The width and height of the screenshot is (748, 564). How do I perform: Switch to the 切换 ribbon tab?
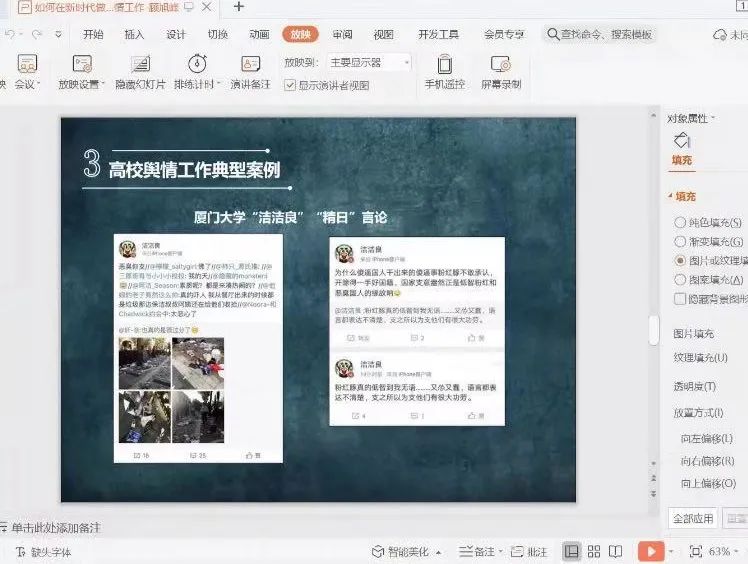[218, 34]
